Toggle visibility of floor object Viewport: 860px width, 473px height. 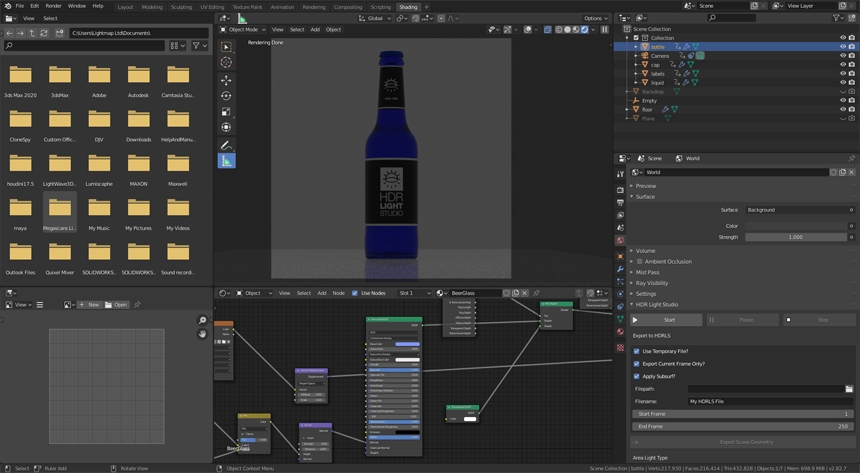coord(843,109)
